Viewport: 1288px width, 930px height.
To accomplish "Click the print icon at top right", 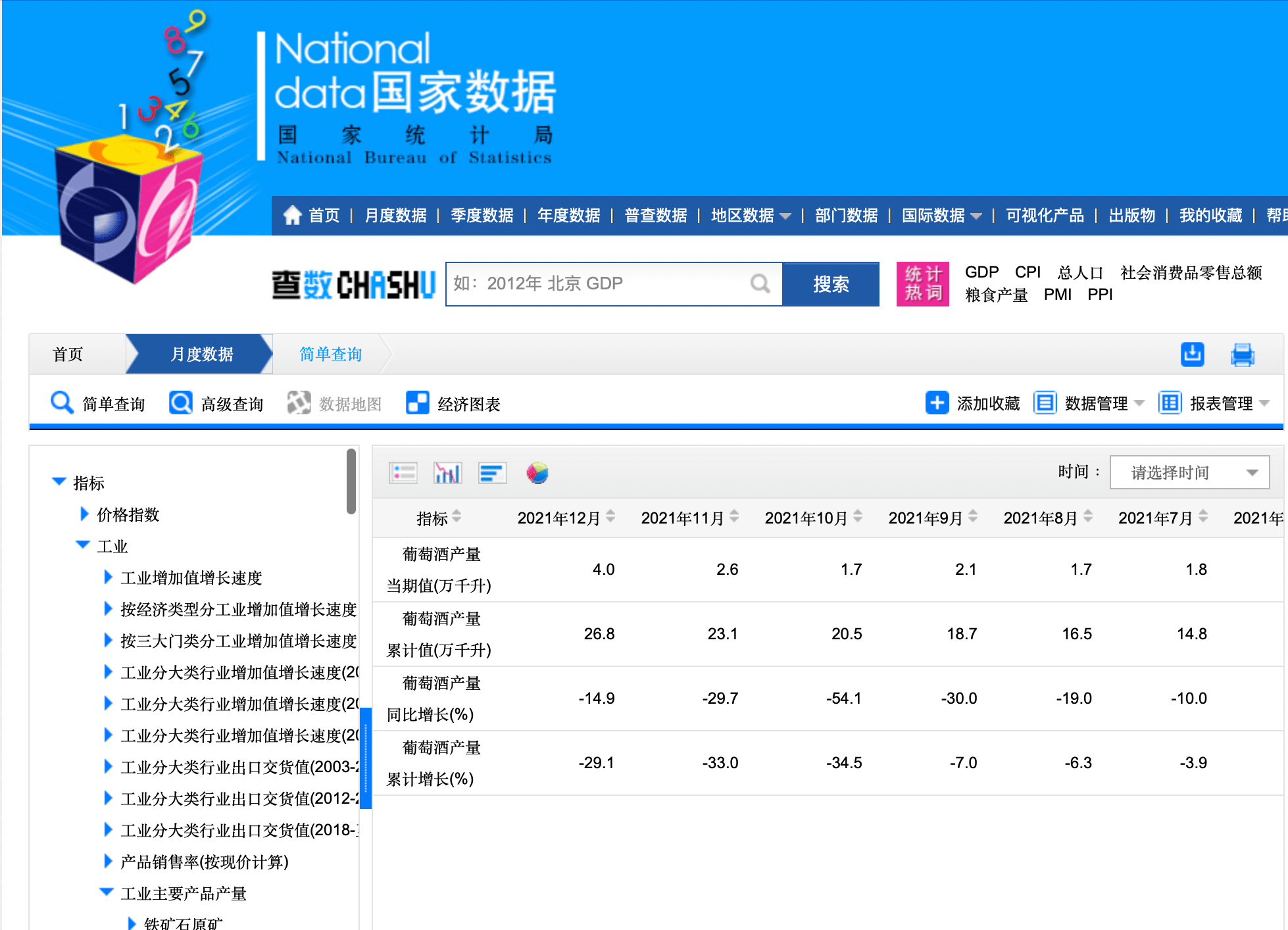I will (x=1243, y=355).
